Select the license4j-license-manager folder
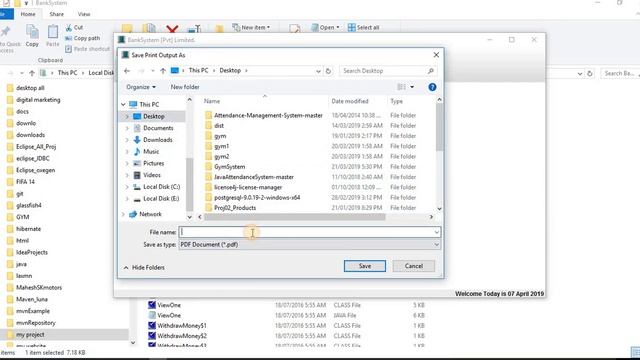The width and height of the screenshot is (640, 360). [248, 187]
